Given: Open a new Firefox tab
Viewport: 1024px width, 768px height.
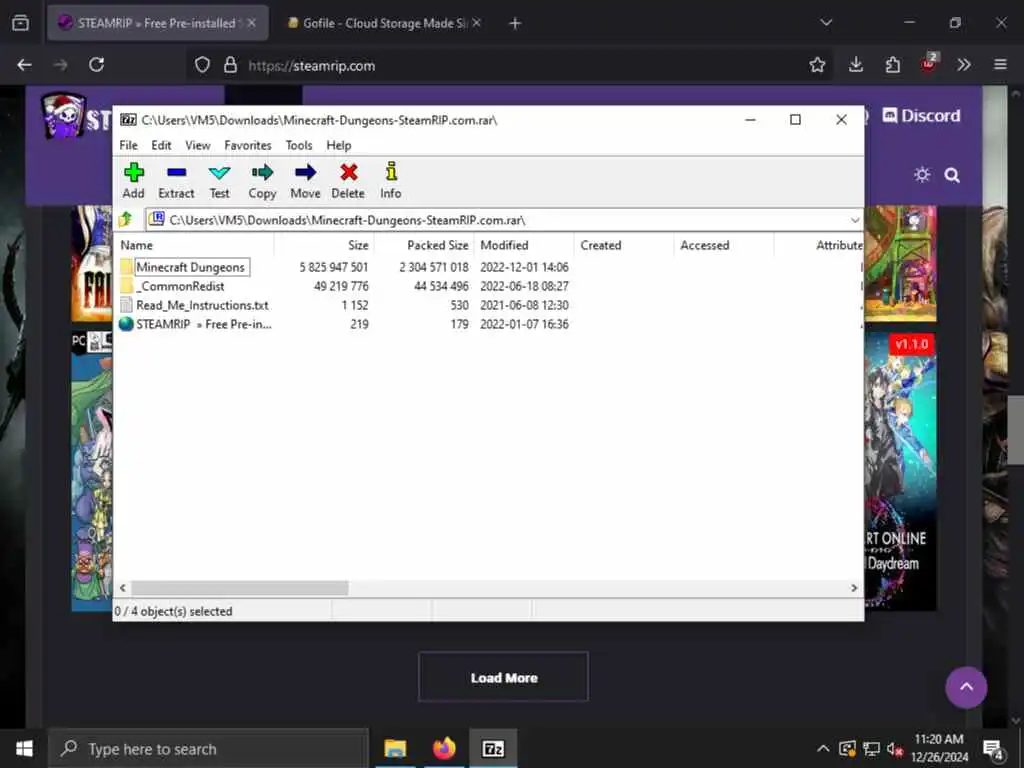Looking at the screenshot, I should 515,24.
